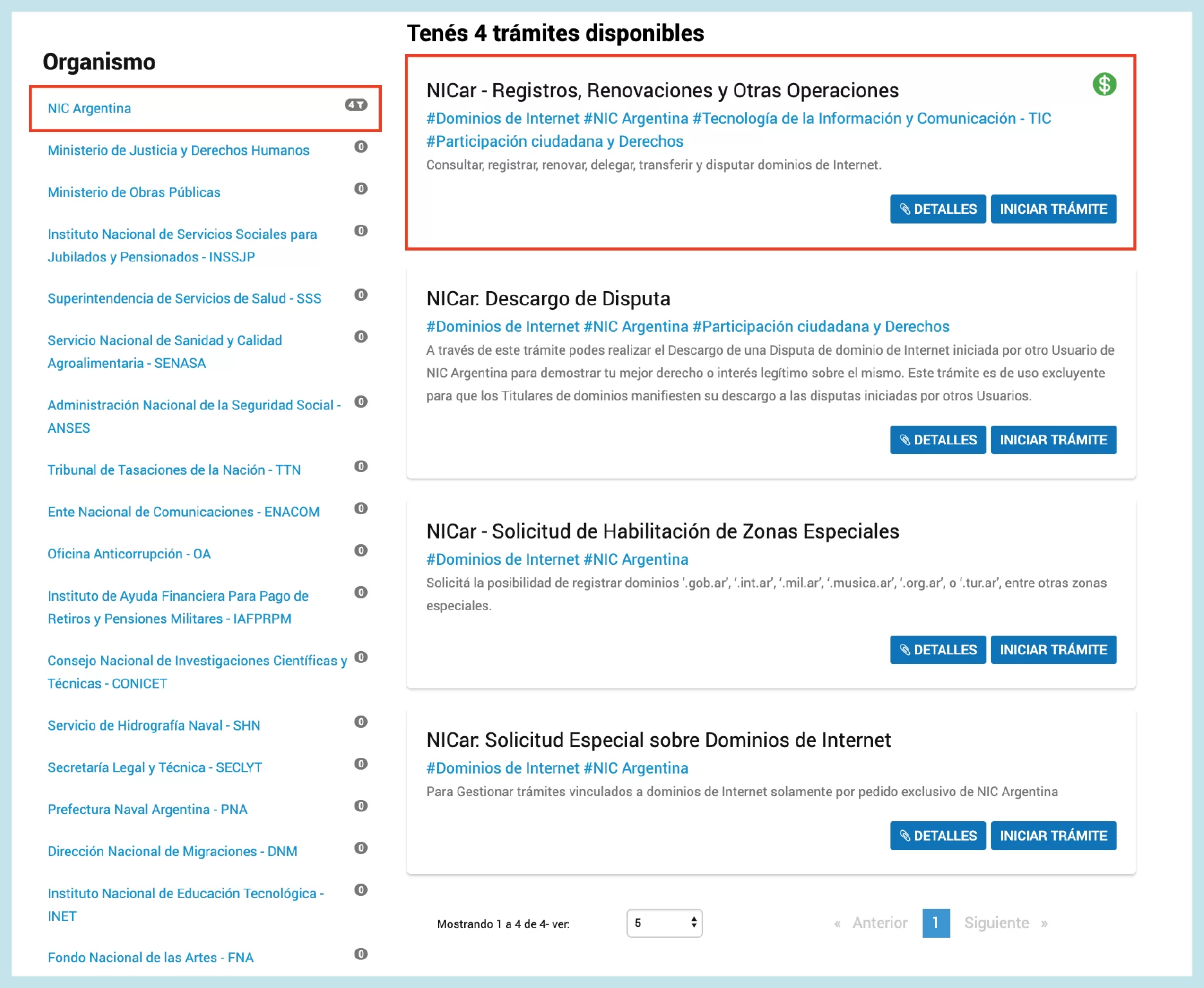Filter by Superintendencia de Servicios de Salud

pos(184,299)
